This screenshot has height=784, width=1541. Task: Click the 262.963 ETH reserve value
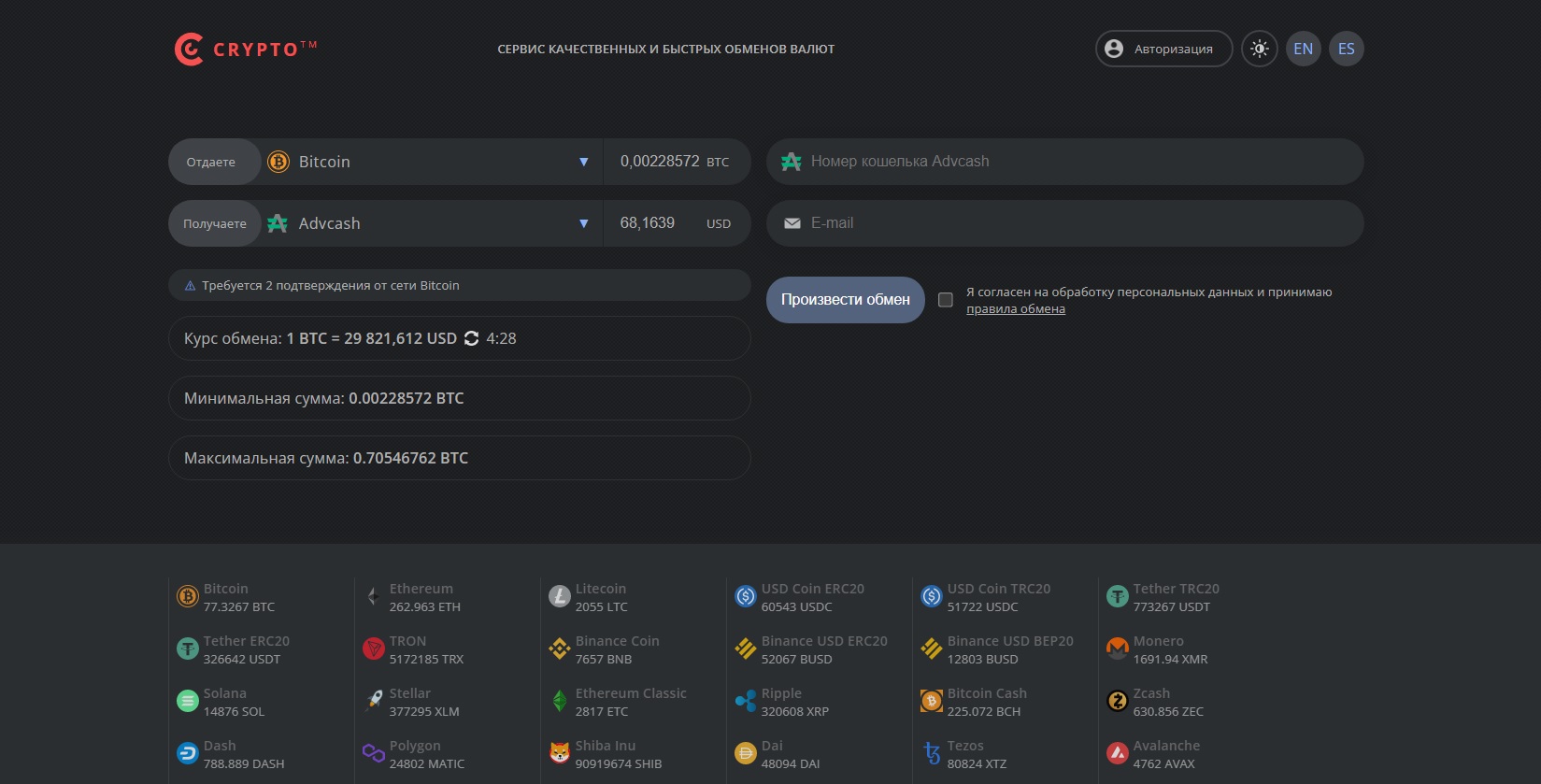click(x=425, y=607)
